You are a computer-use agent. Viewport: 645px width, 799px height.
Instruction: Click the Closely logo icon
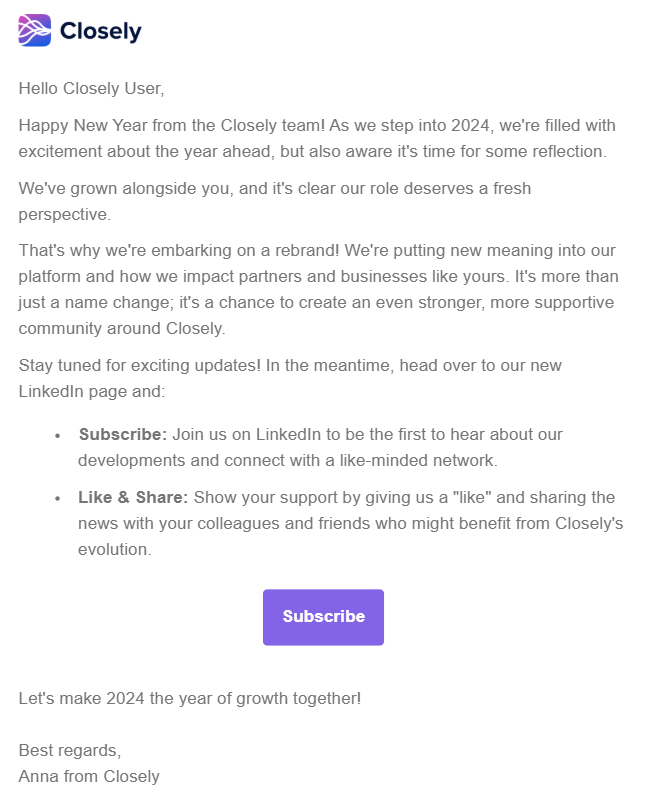pos(35,30)
